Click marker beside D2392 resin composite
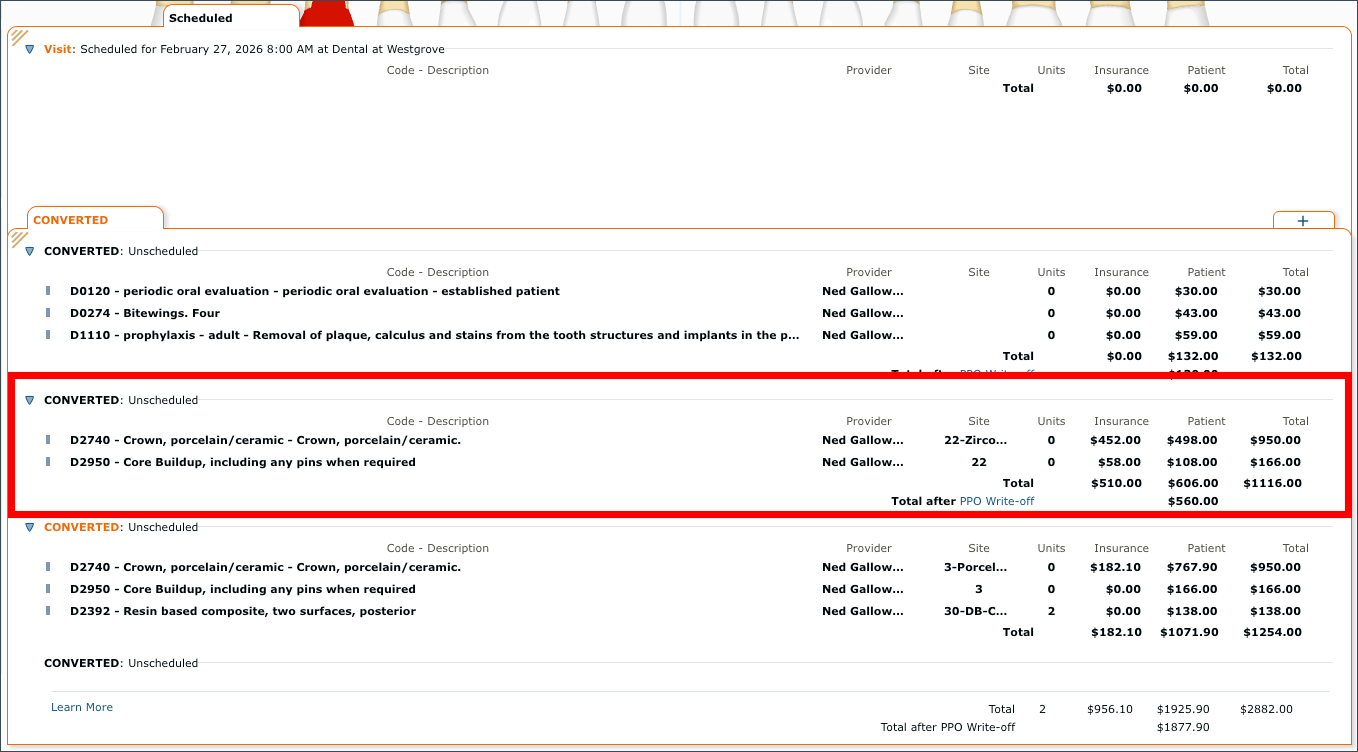The image size is (1358, 752). point(47,611)
